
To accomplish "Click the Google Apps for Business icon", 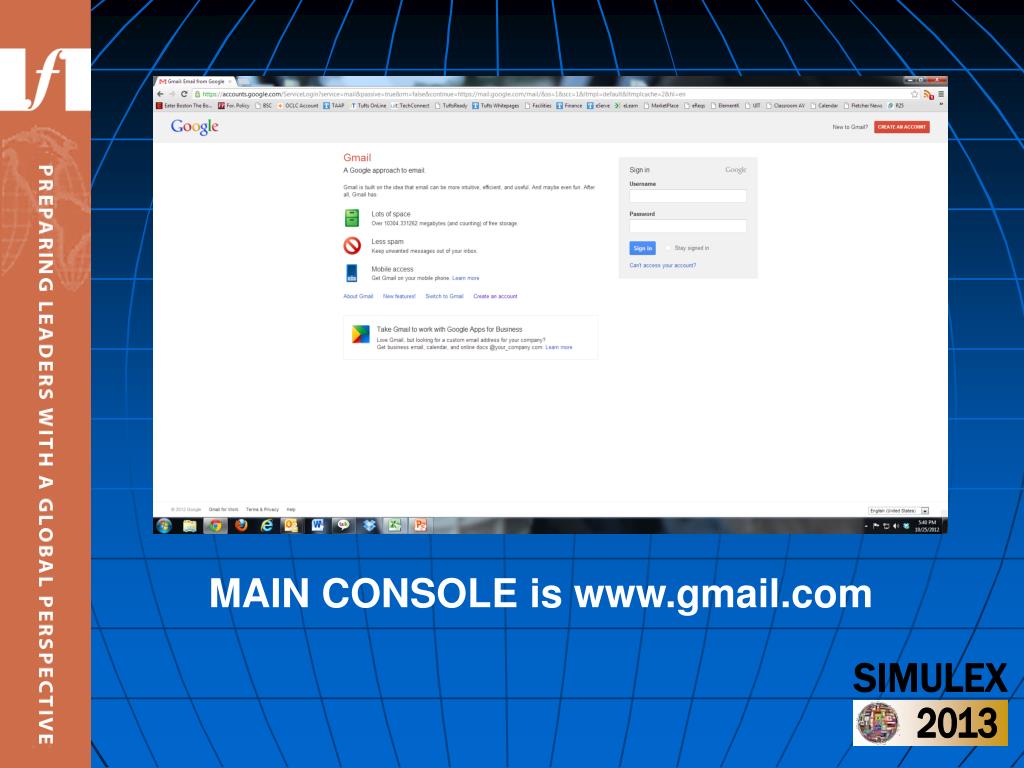I will coord(360,334).
